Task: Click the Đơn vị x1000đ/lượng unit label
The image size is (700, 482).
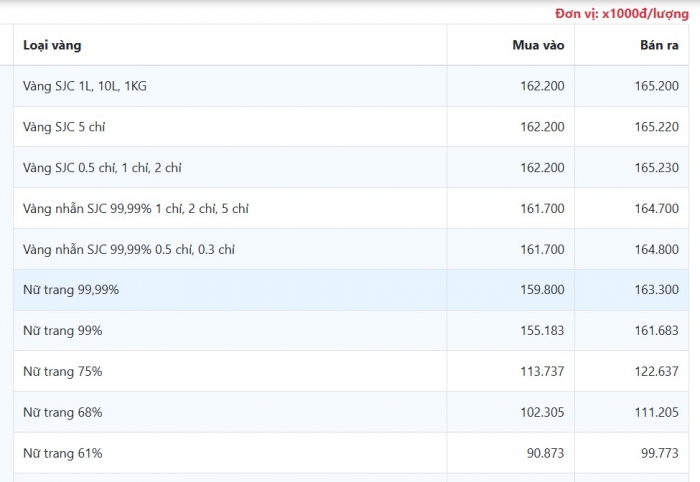Action: pos(622,14)
